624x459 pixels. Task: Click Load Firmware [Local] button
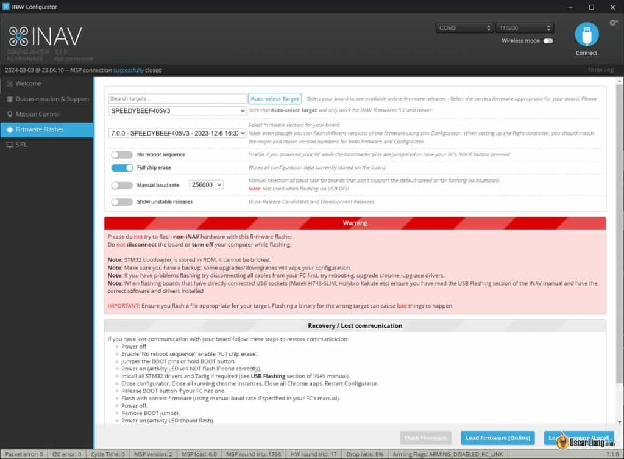579,438
